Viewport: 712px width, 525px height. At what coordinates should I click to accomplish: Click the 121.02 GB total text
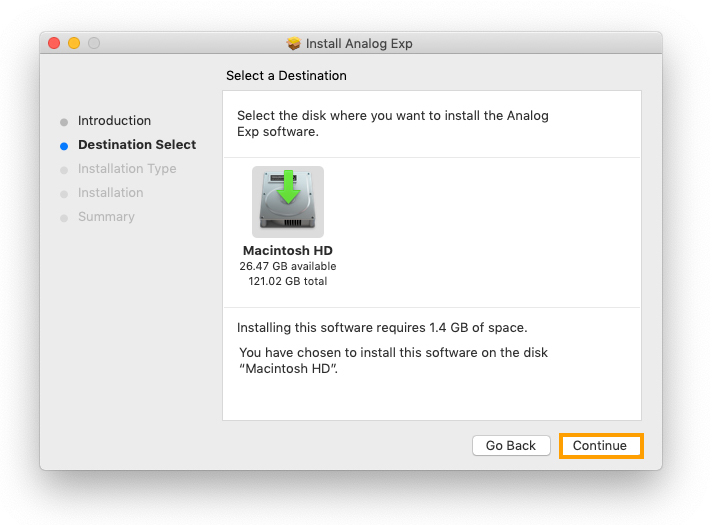(x=288, y=282)
